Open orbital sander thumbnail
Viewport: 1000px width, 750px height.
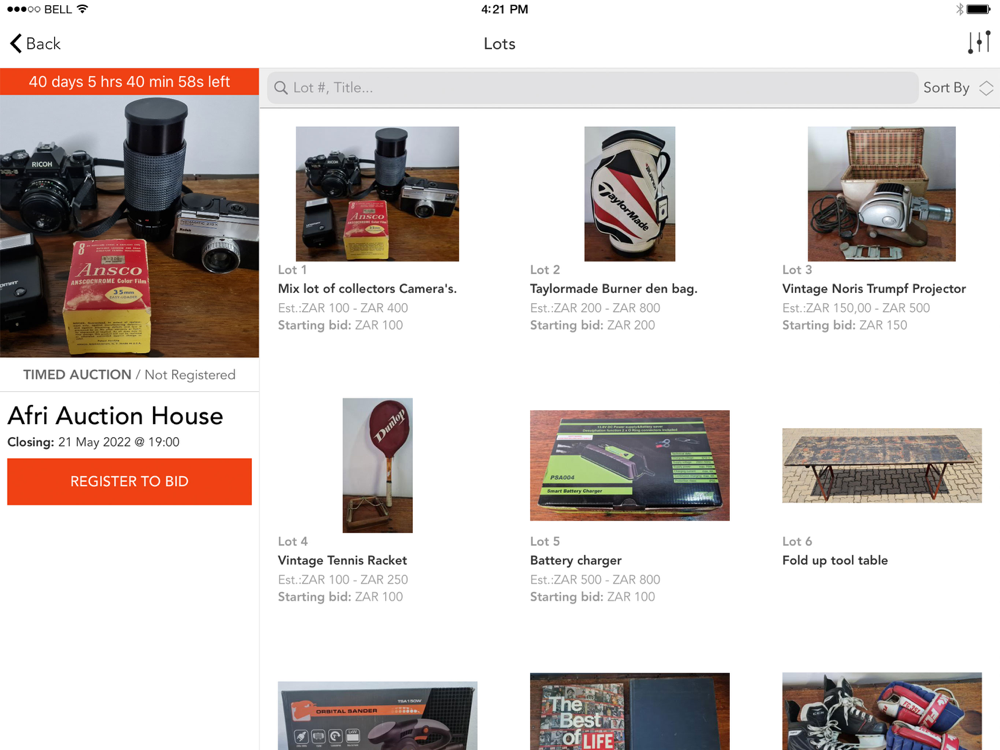tap(377, 716)
